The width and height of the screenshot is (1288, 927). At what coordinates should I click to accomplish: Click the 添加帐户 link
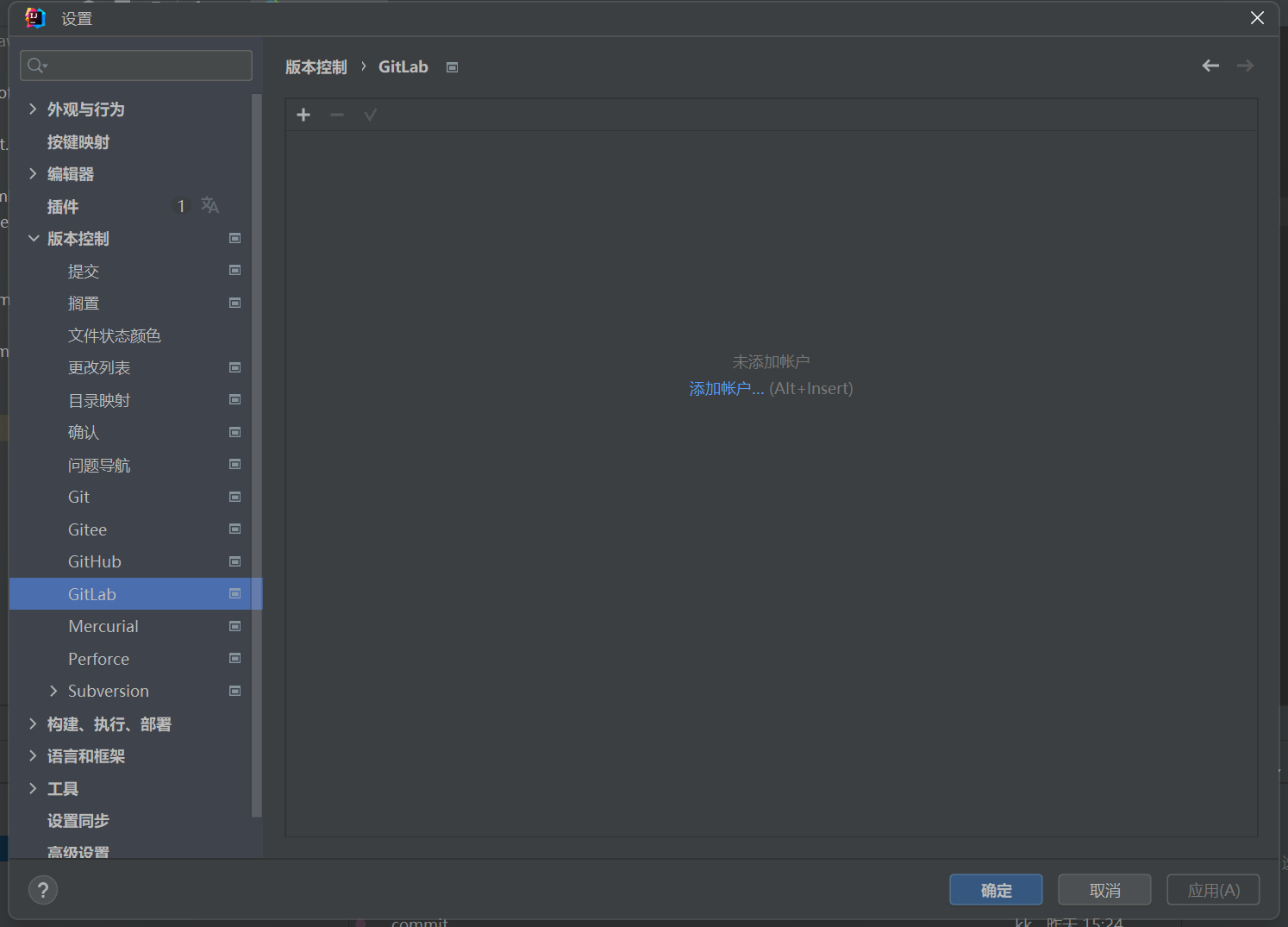point(726,388)
